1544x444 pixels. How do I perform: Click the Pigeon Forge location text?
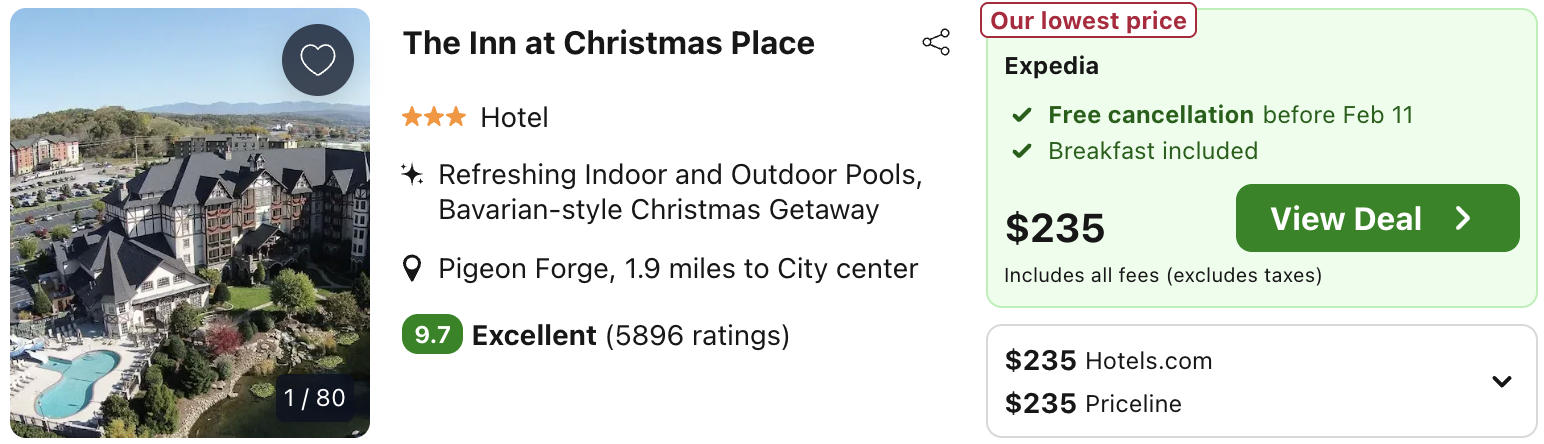pyautogui.click(x=678, y=269)
